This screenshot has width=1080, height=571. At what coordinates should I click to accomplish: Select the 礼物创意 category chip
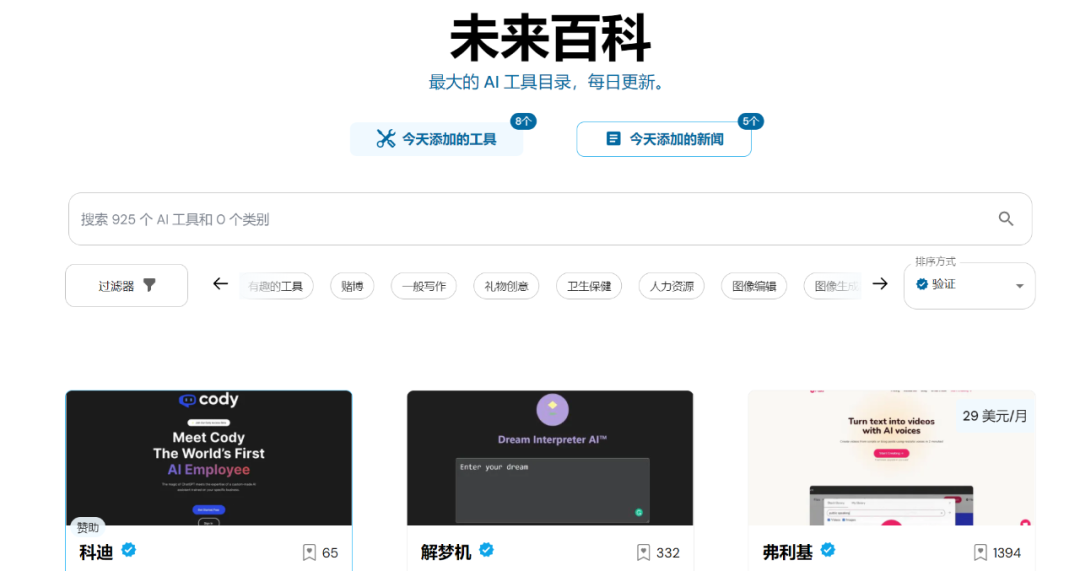pyautogui.click(x=506, y=286)
